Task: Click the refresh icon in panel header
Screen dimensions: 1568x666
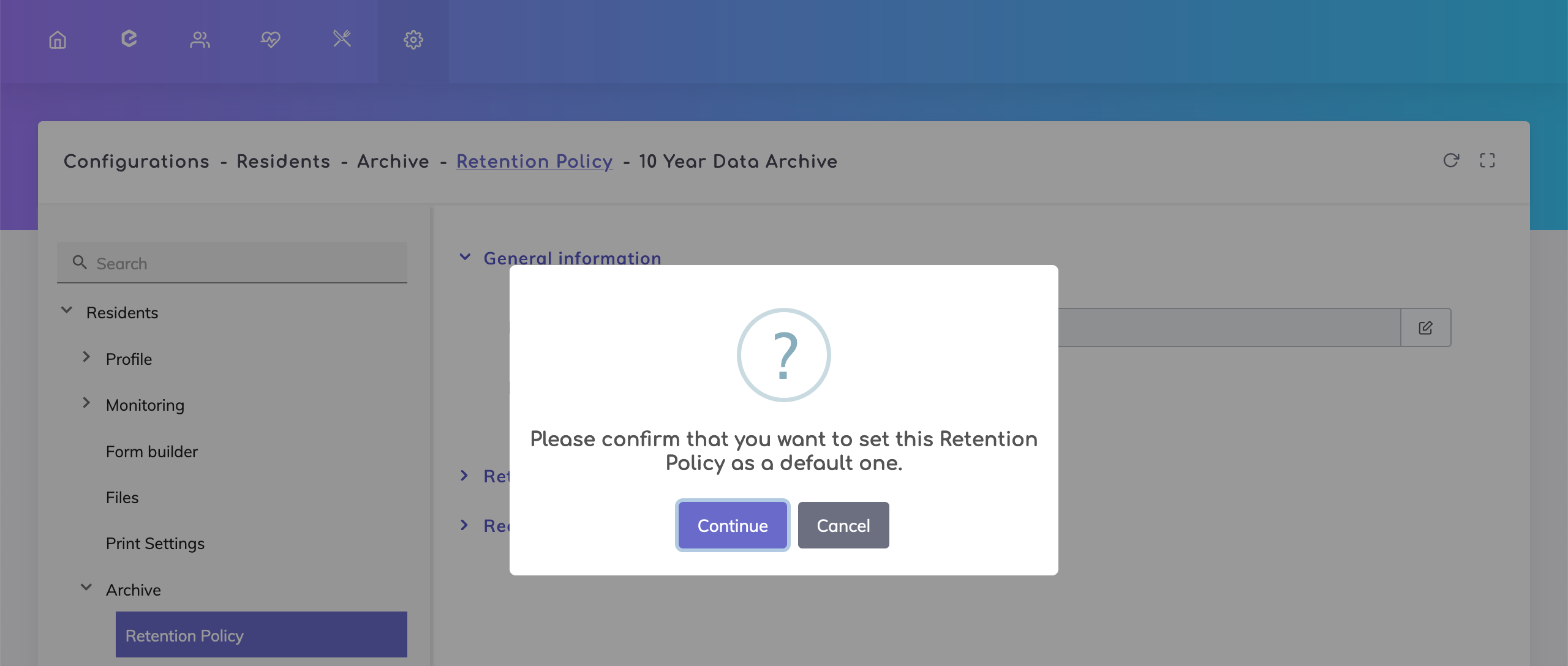Action: click(x=1451, y=160)
